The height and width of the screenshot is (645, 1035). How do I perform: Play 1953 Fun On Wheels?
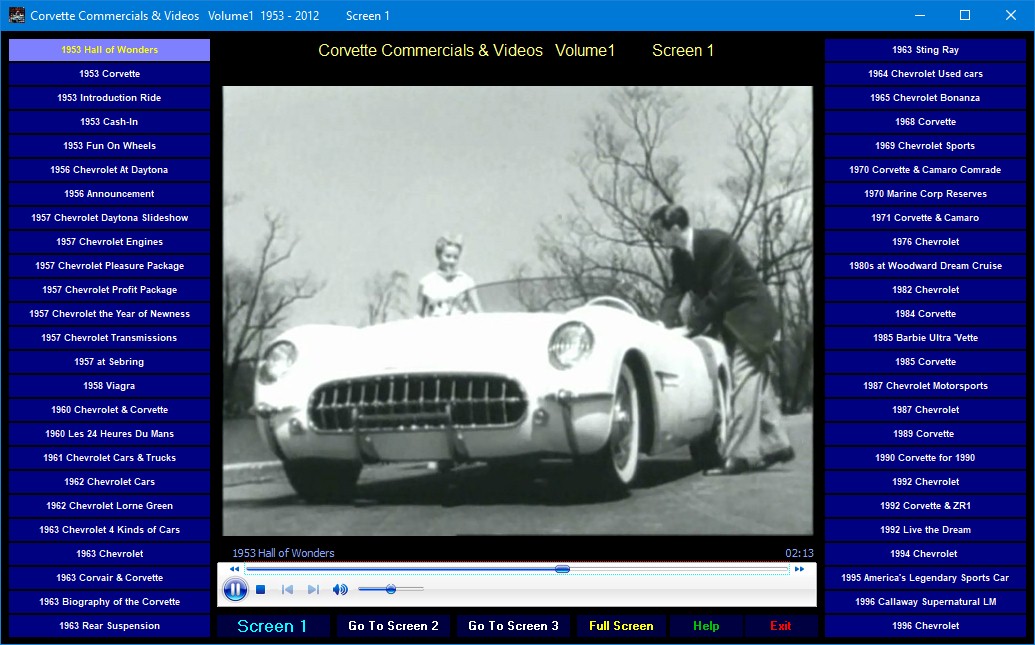pos(110,146)
